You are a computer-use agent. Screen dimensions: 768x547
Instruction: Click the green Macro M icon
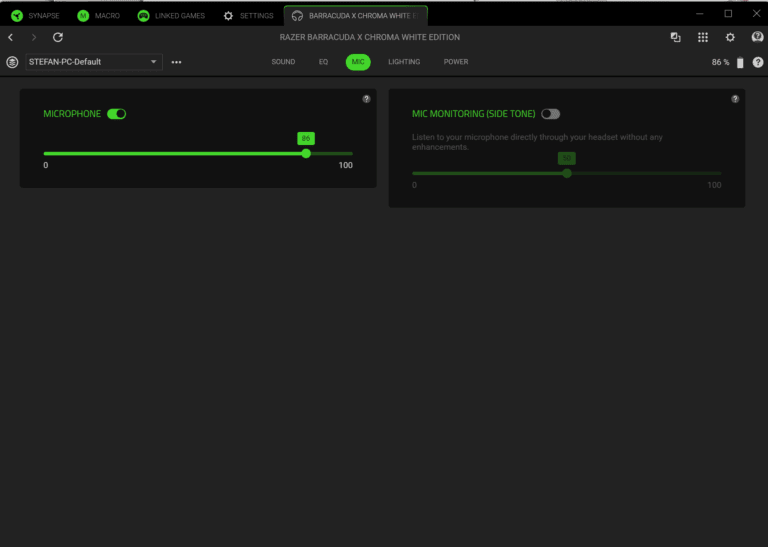[x=83, y=16]
